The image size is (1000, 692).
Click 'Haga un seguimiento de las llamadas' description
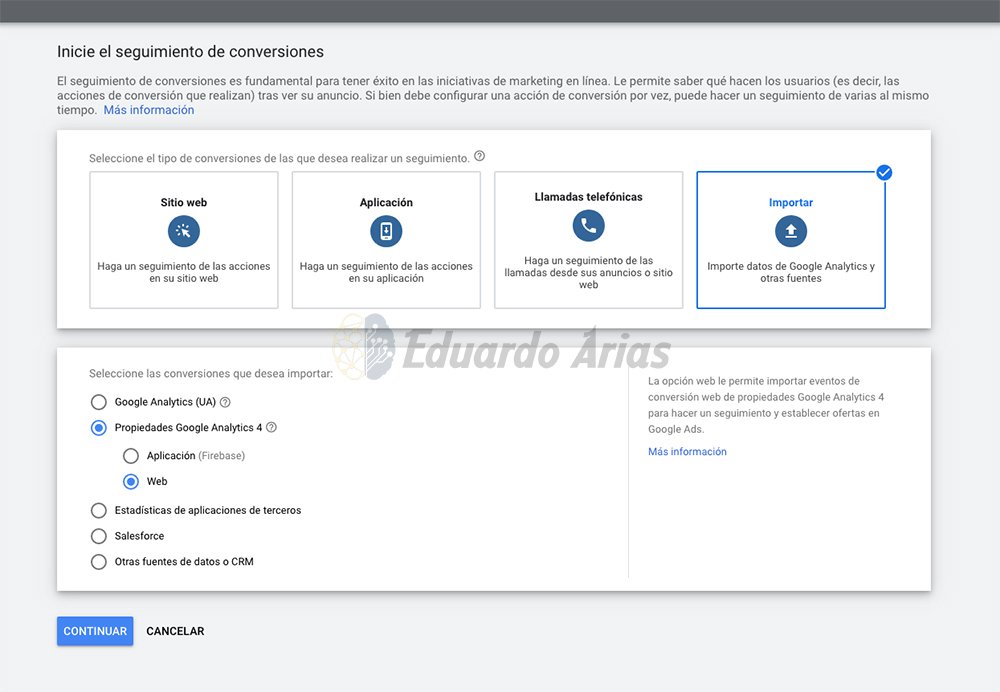point(589,272)
